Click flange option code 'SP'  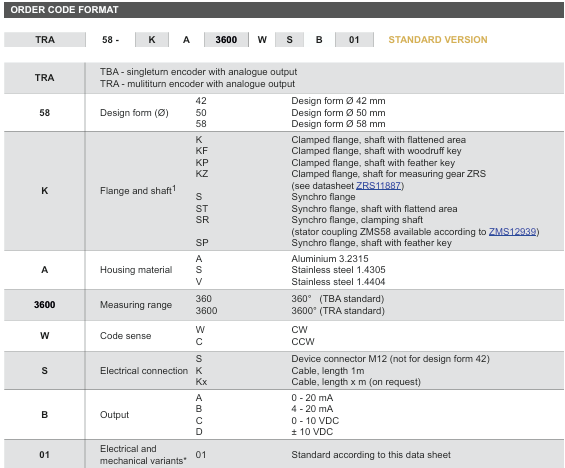click(x=202, y=243)
